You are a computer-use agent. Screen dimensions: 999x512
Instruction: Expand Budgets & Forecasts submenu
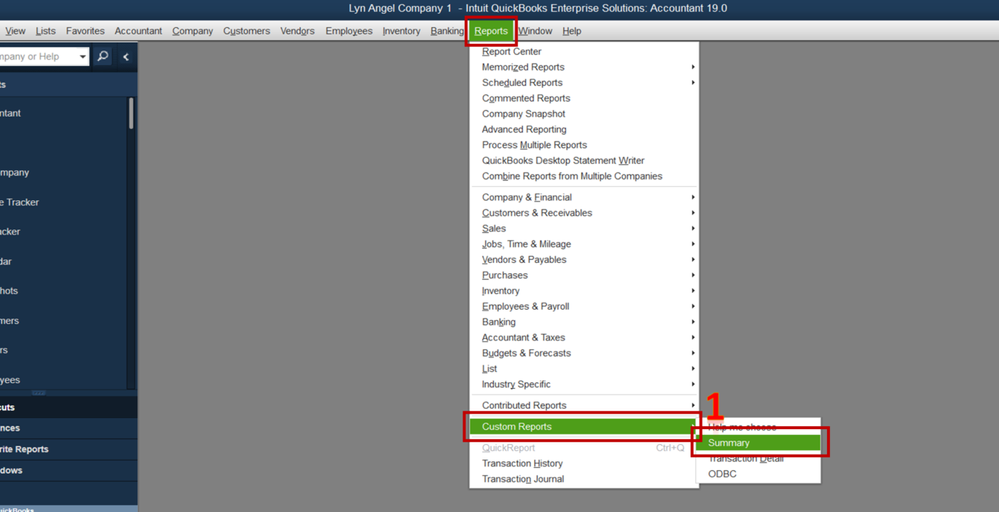584,353
